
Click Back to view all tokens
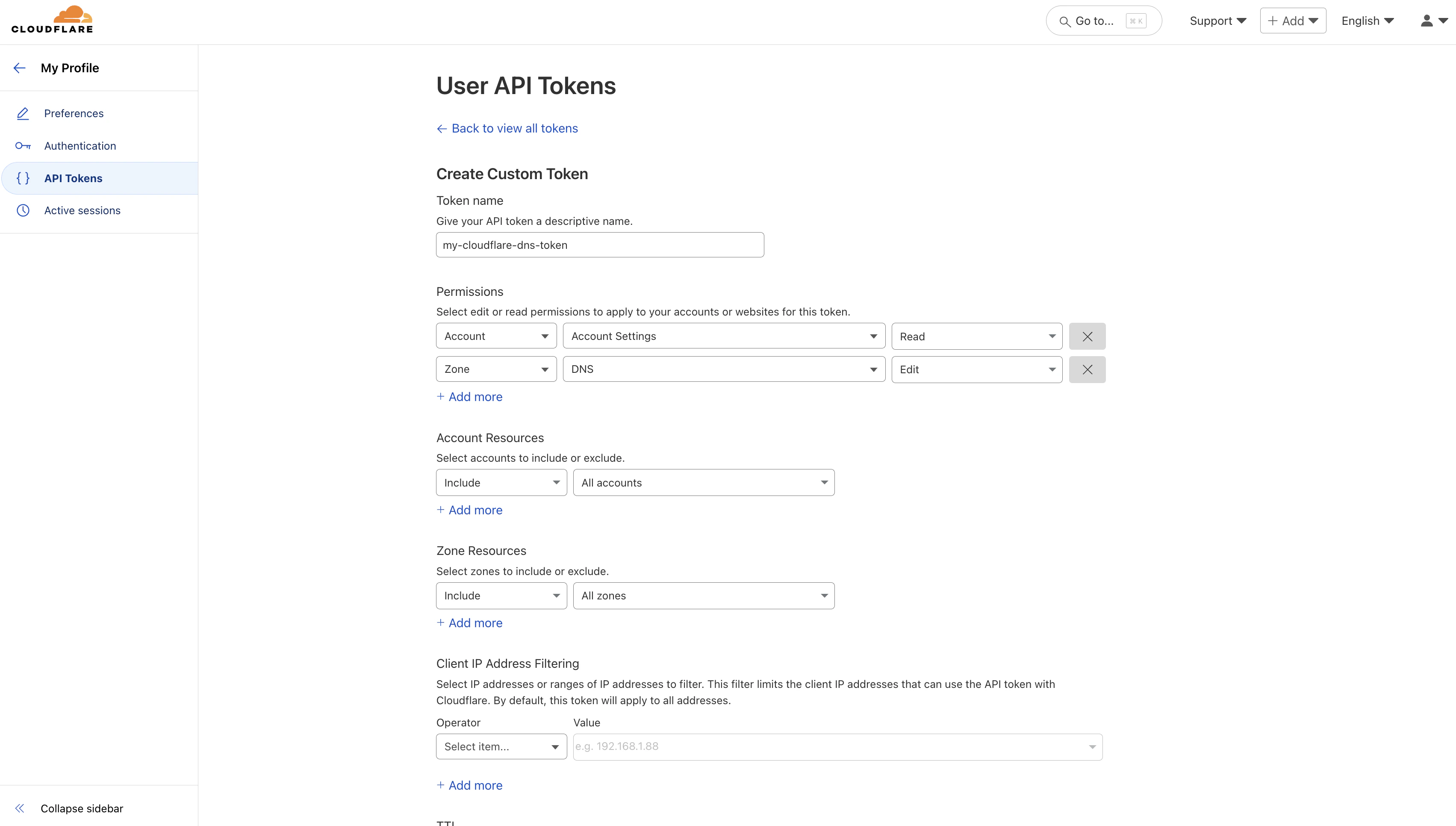(x=507, y=129)
